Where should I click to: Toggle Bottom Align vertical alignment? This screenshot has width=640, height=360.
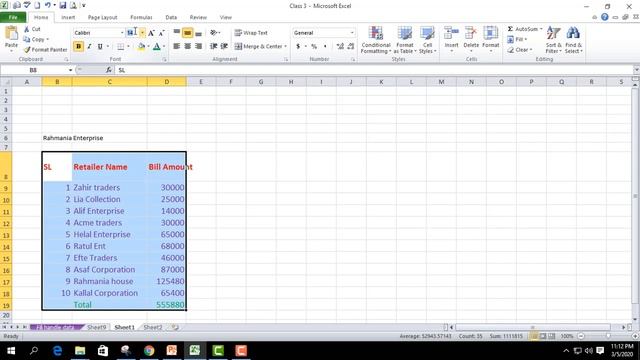pos(198,33)
